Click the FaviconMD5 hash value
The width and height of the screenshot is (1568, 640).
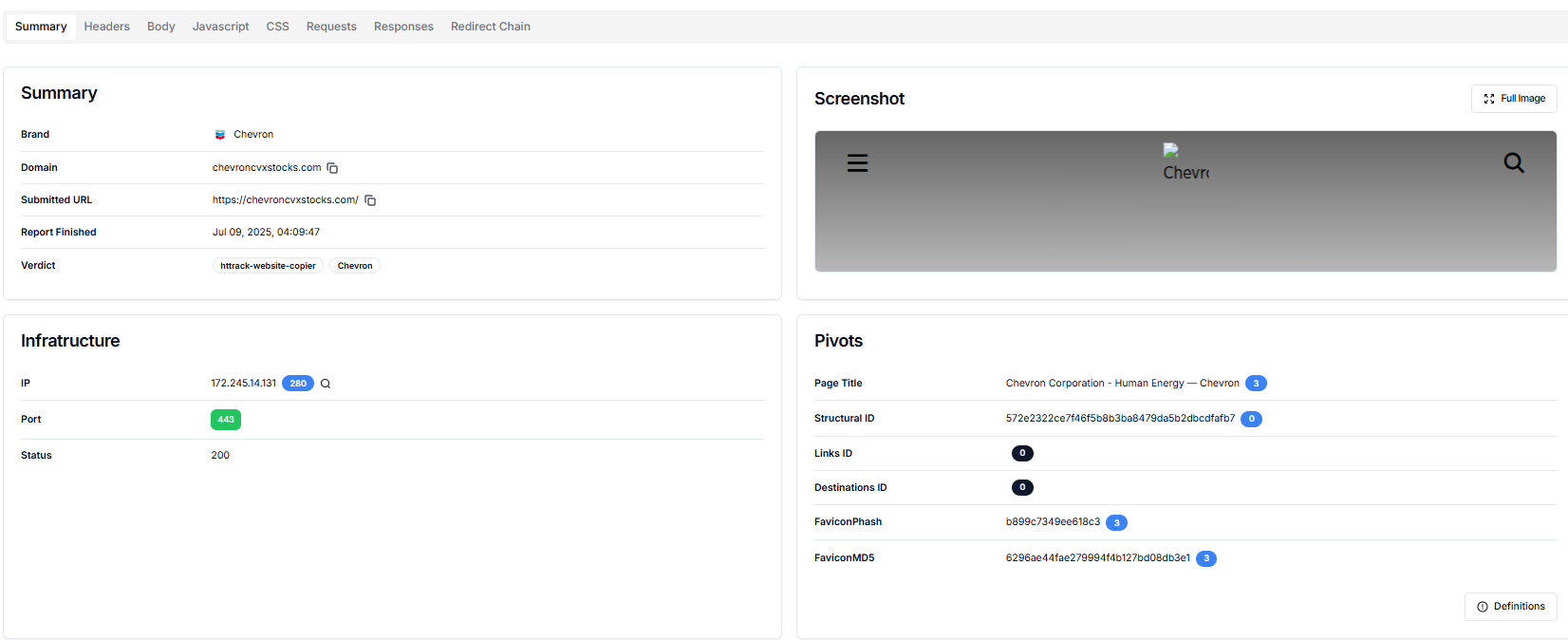[1098, 558]
